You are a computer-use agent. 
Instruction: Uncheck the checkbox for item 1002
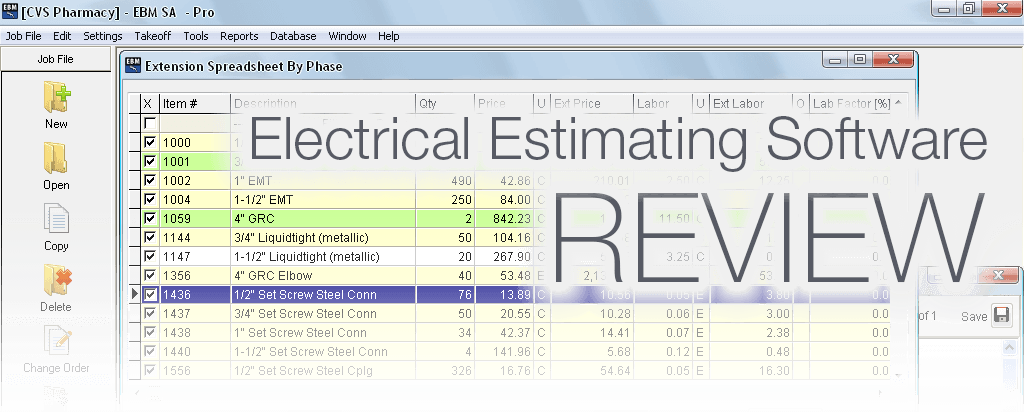pyautogui.click(x=149, y=179)
